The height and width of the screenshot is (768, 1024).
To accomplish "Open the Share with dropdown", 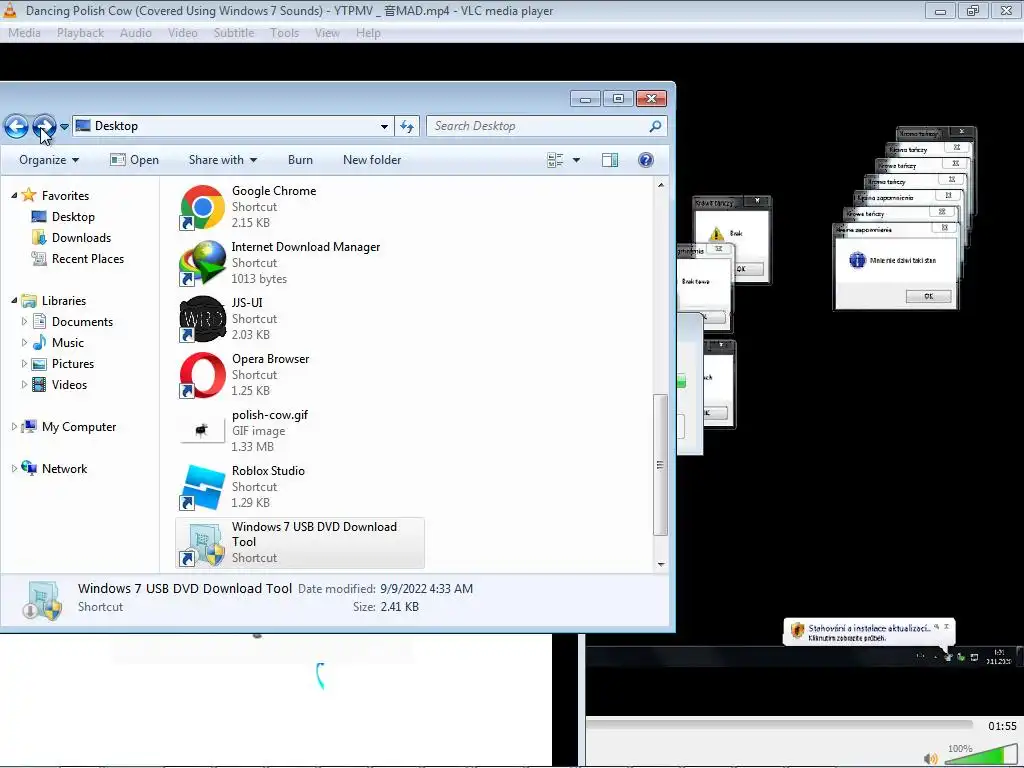I will click(x=223, y=160).
